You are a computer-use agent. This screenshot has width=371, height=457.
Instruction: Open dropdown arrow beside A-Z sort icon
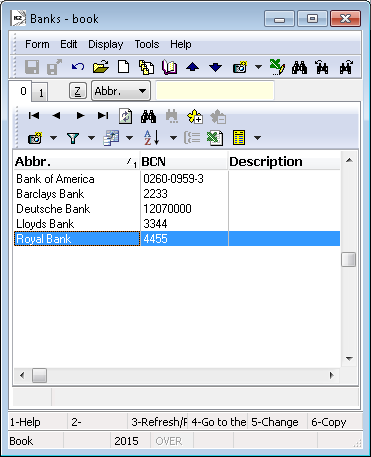173,138
